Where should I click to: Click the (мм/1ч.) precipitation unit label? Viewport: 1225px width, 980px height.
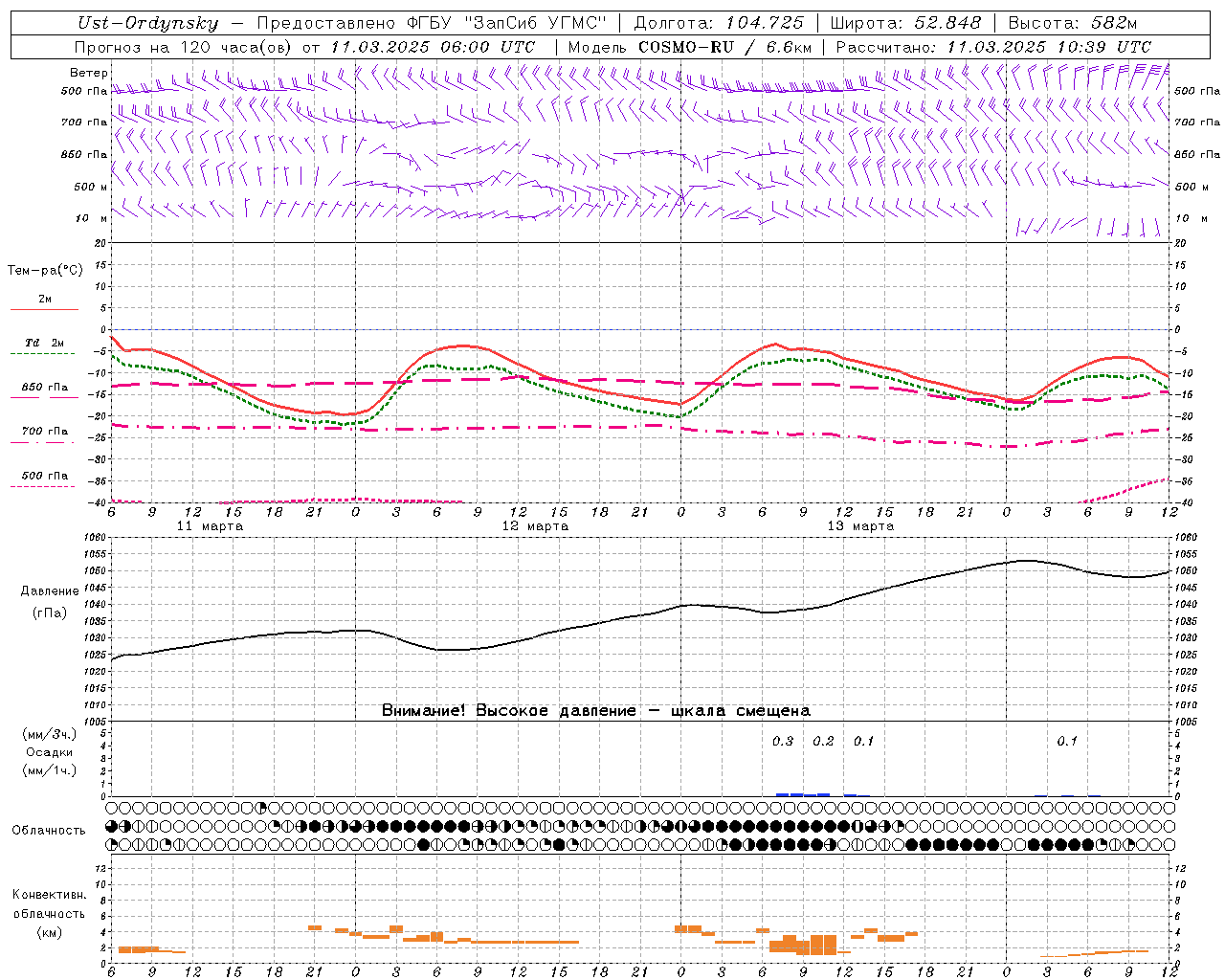click(50, 770)
